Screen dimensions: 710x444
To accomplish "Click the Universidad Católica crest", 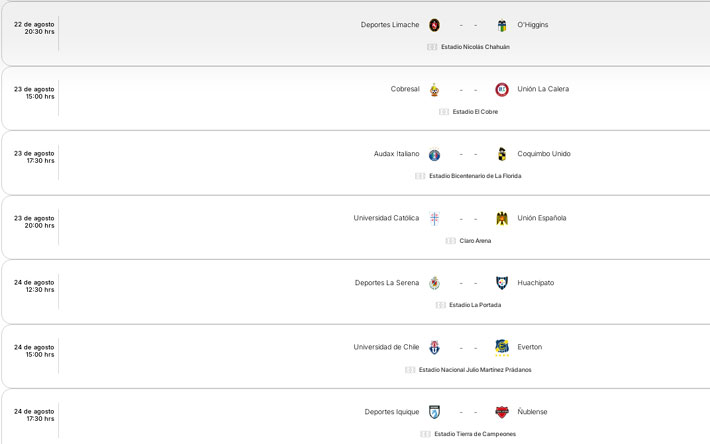I will tap(434, 218).
